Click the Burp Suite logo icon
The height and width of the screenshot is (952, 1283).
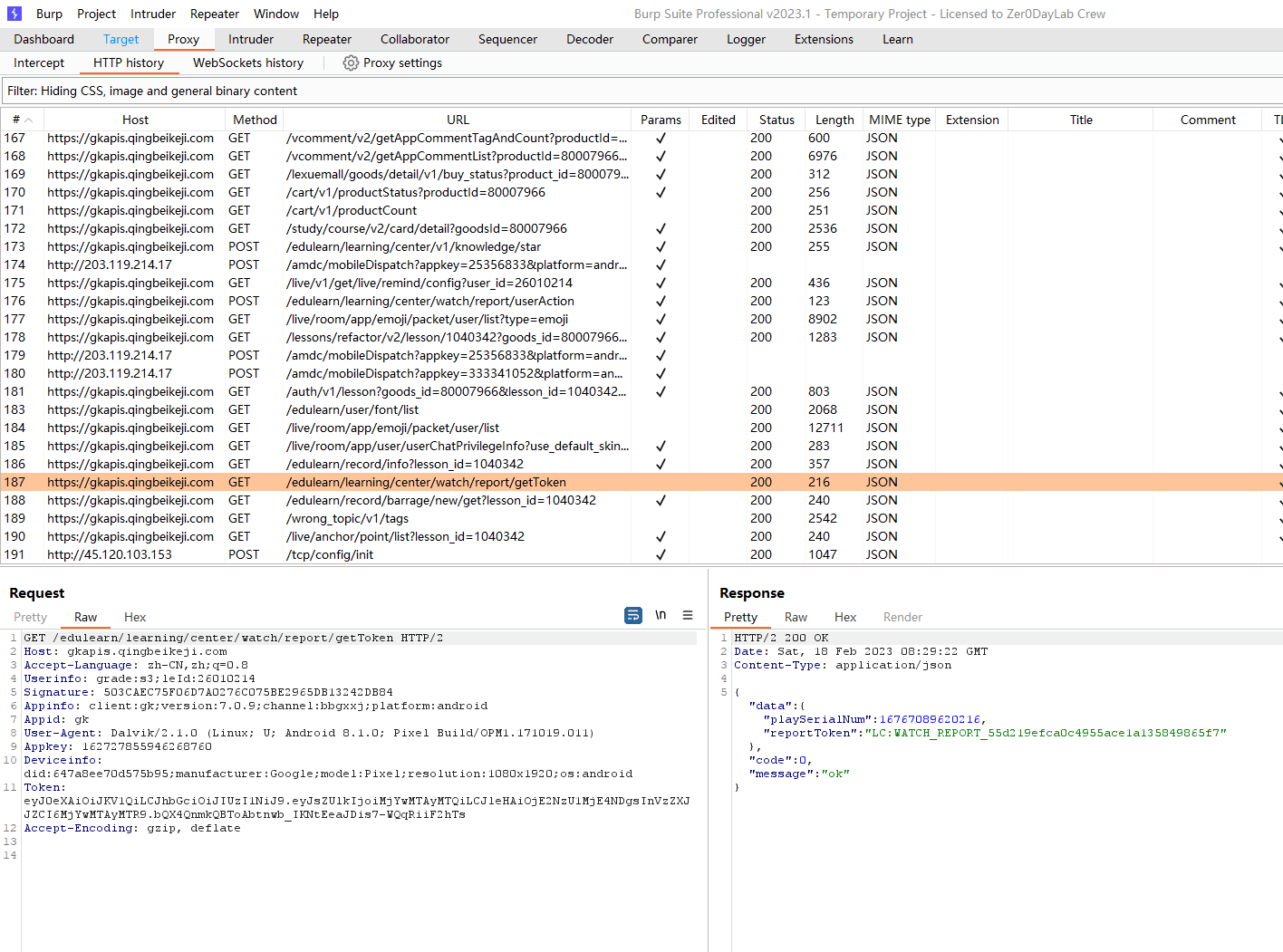14,14
